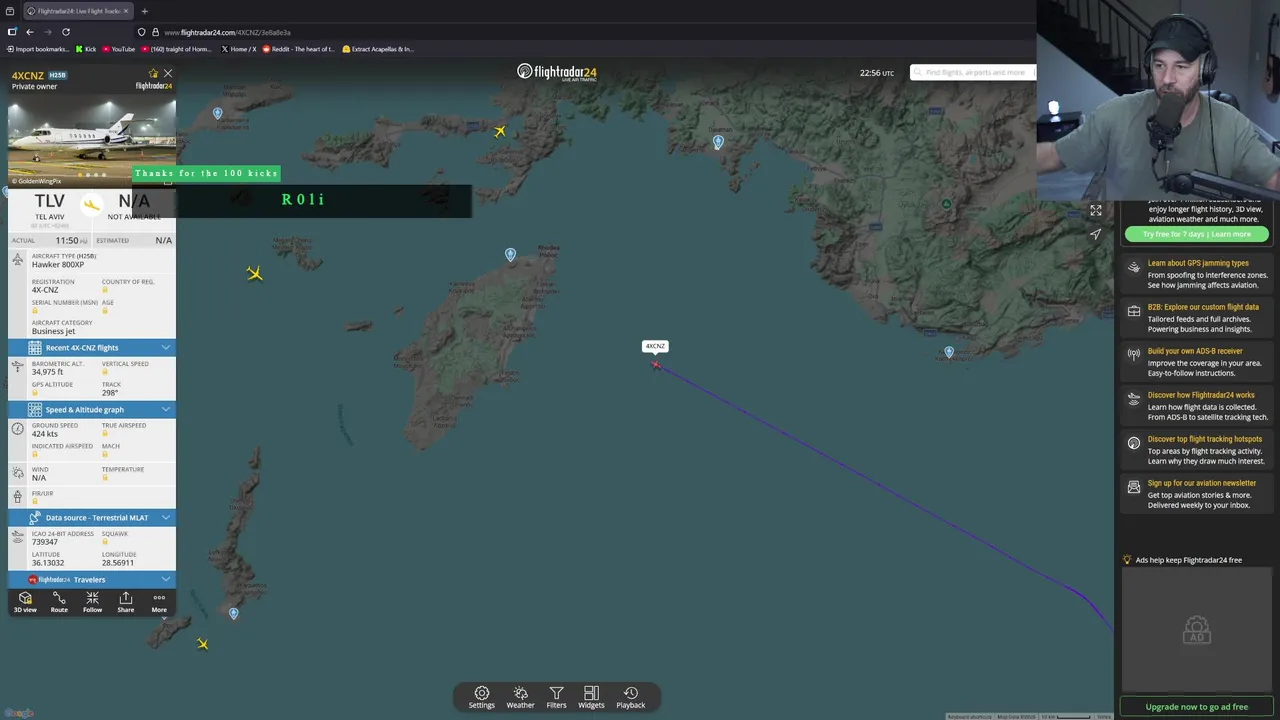The height and width of the screenshot is (720, 1280).
Task: Click the site security padlock icon
Action: coord(155,32)
